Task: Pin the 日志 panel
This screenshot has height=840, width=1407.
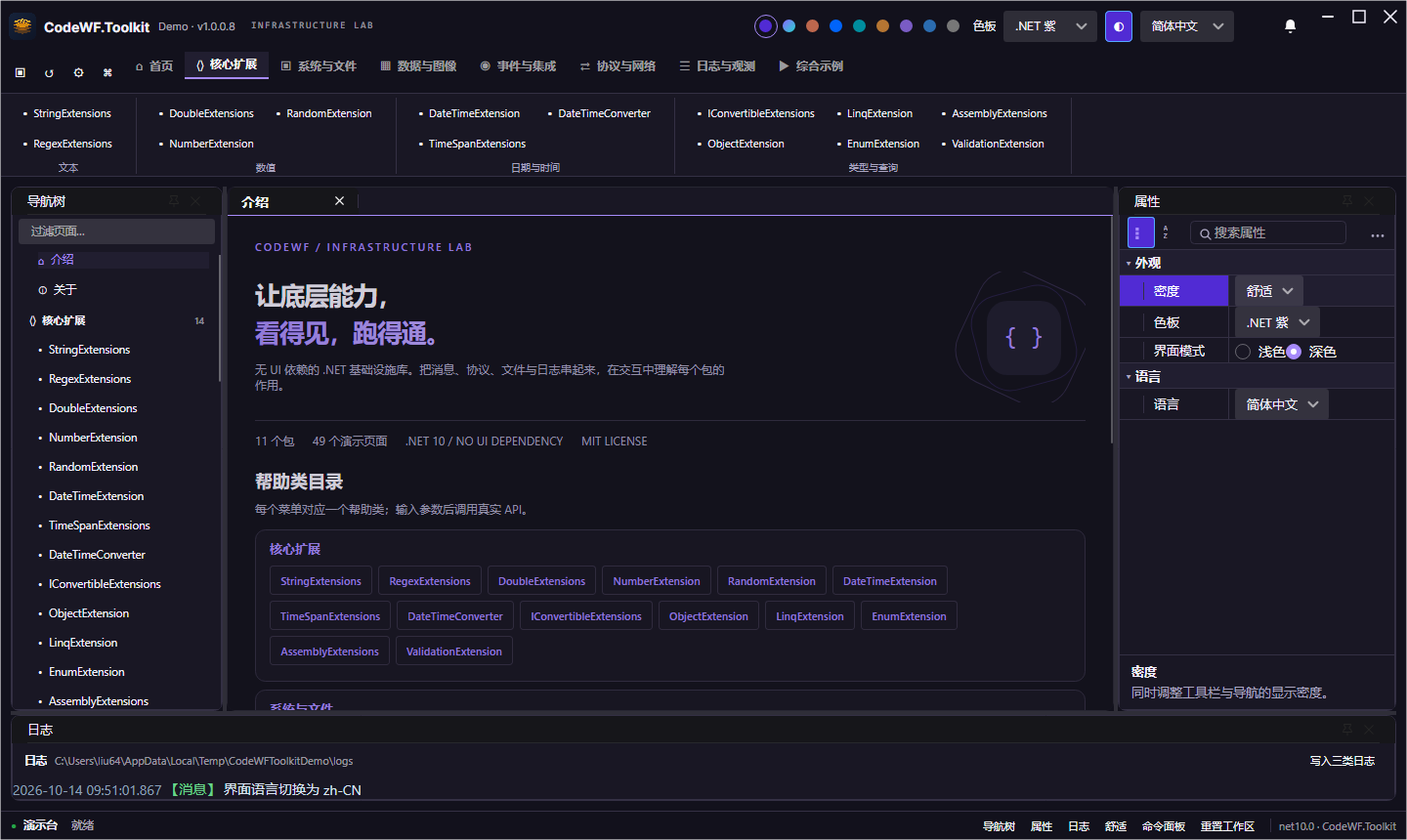Action: [1347, 729]
